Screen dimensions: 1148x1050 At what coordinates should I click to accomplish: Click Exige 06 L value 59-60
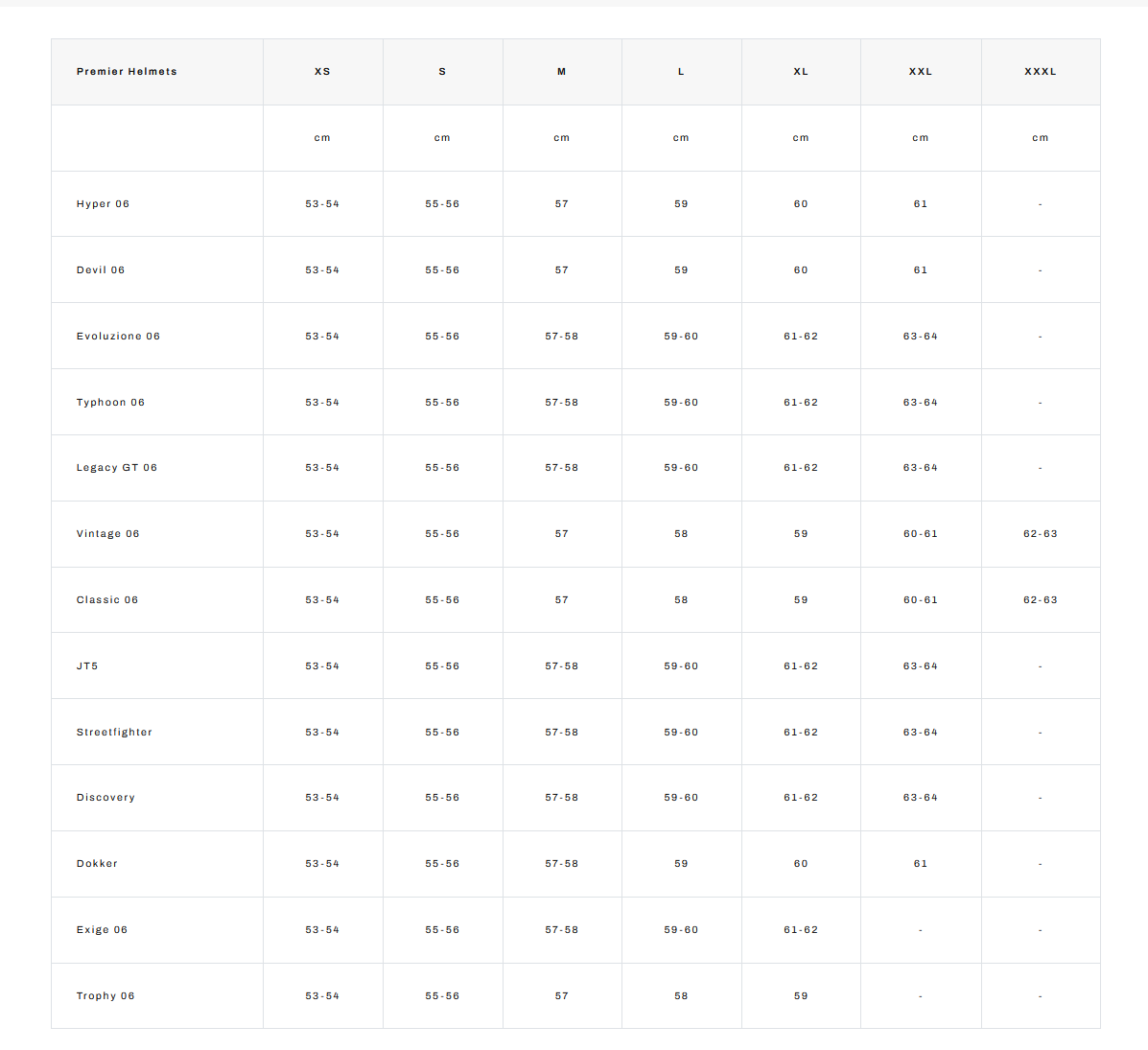[x=681, y=930]
